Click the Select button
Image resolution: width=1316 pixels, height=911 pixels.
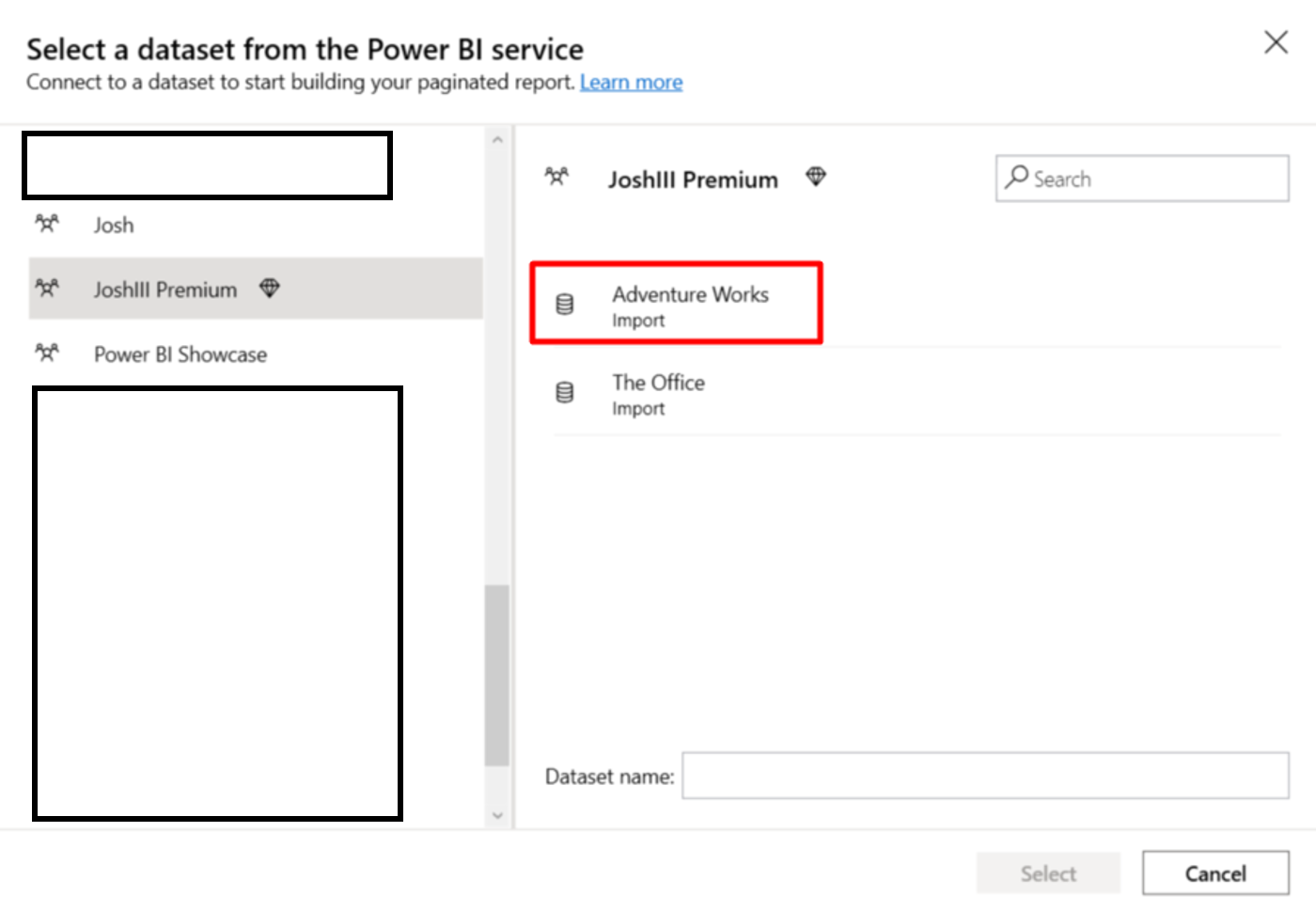(x=1048, y=873)
